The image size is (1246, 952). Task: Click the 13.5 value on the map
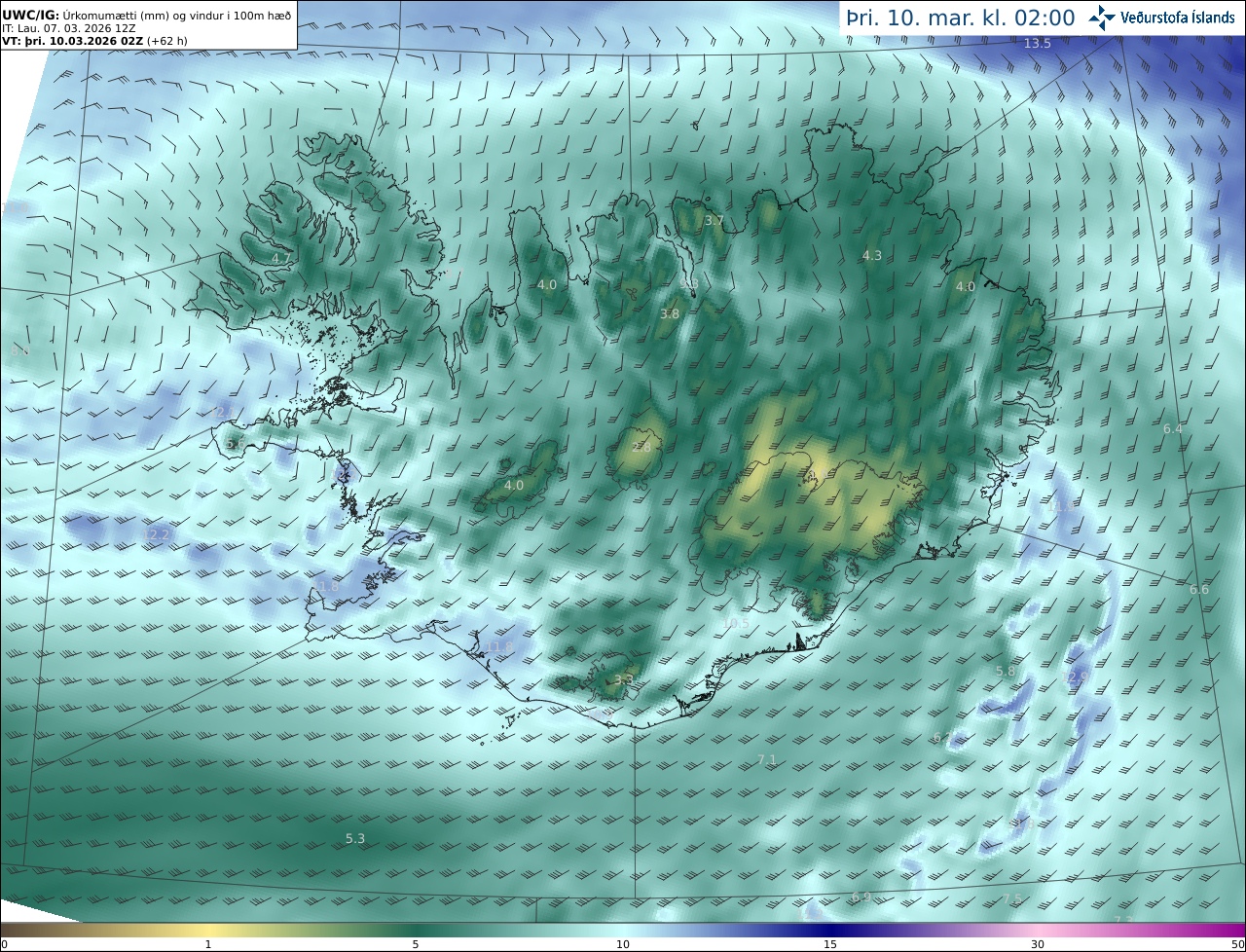tap(1038, 44)
